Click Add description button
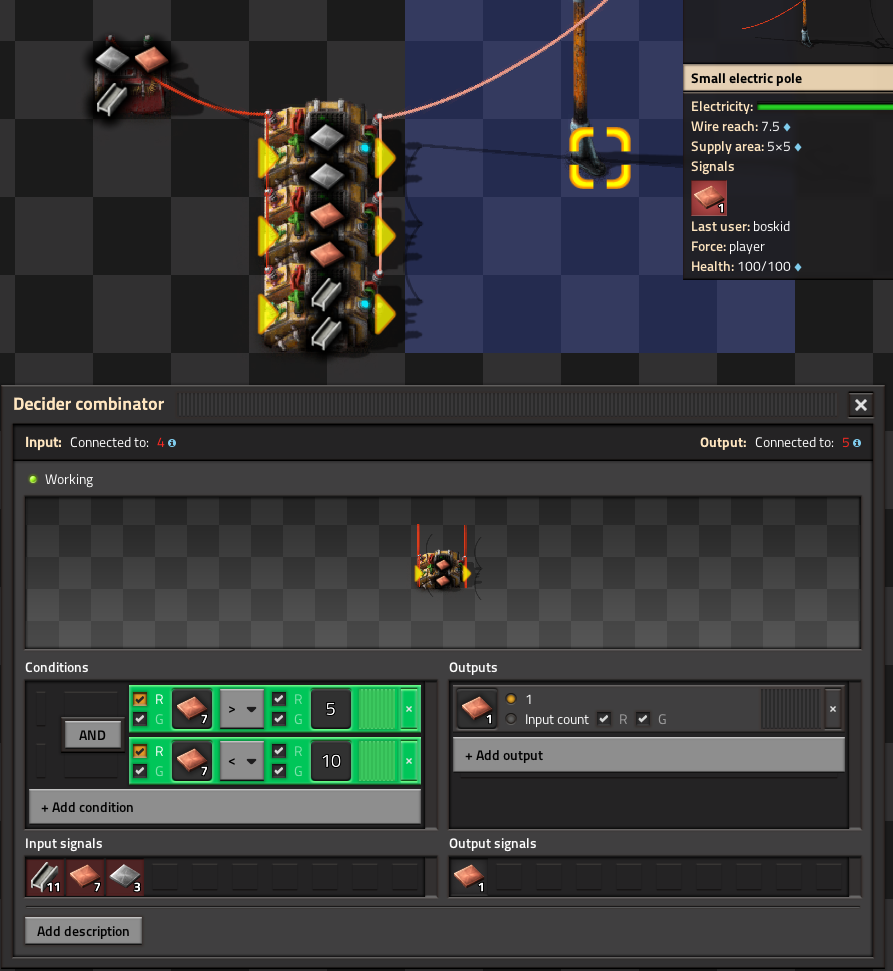893x971 pixels. [x=83, y=931]
